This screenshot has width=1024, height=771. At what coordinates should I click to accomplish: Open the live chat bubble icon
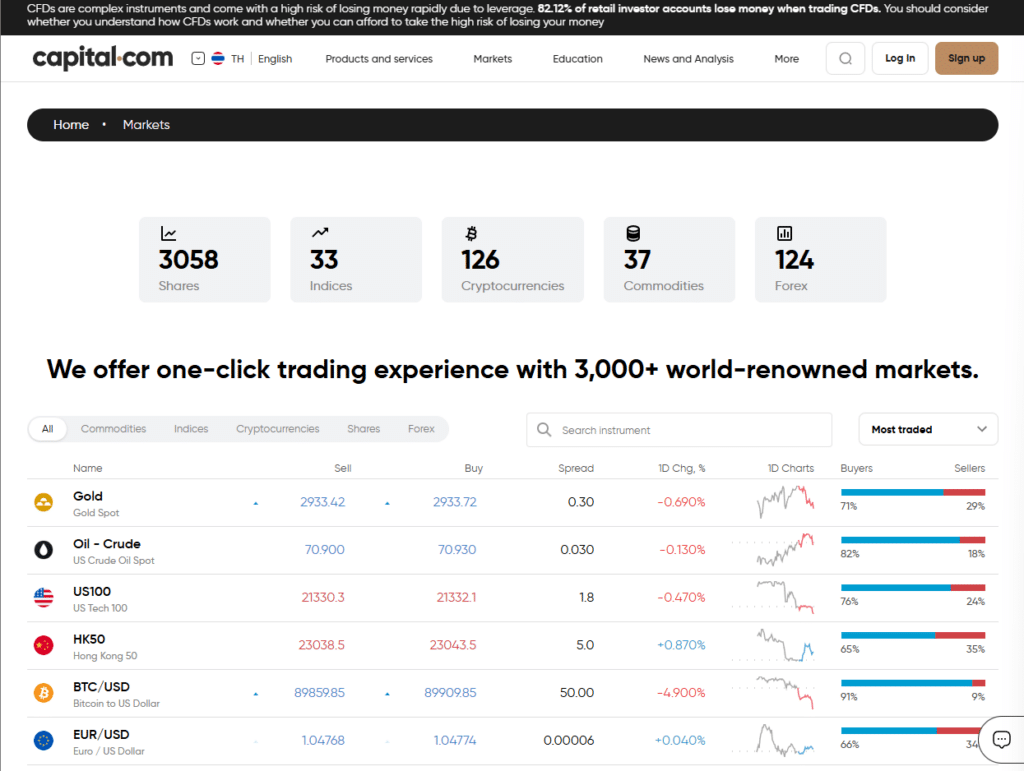(1001, 740)
